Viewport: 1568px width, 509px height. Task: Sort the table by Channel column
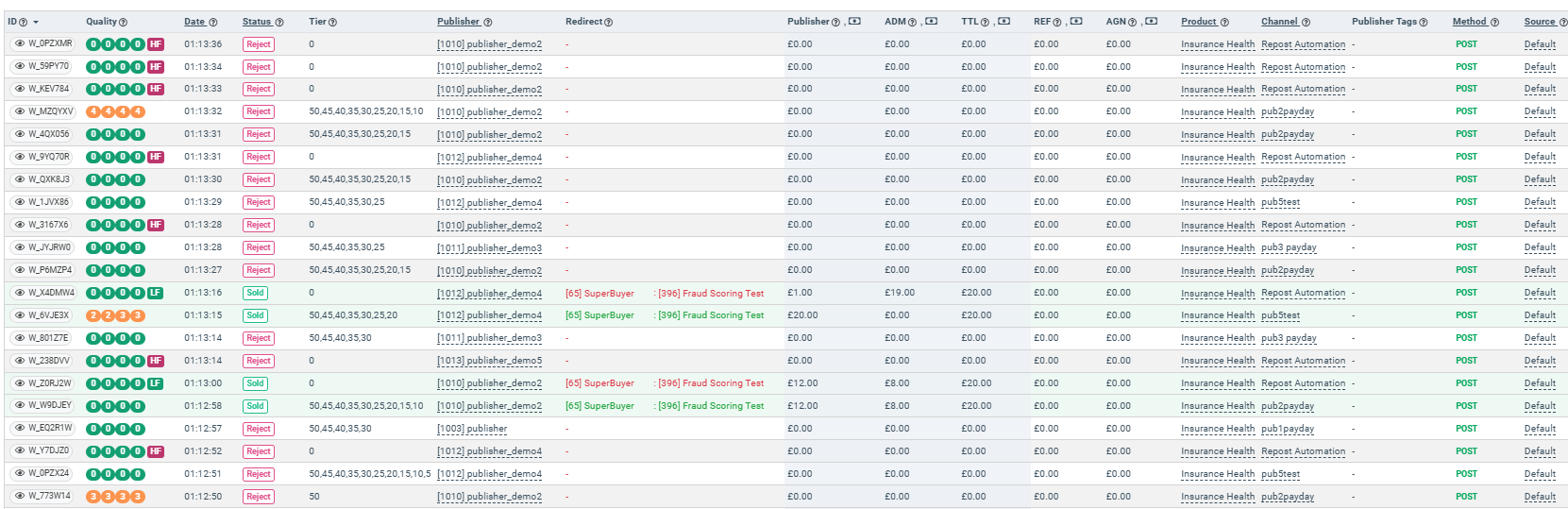tap(1279, 22)
